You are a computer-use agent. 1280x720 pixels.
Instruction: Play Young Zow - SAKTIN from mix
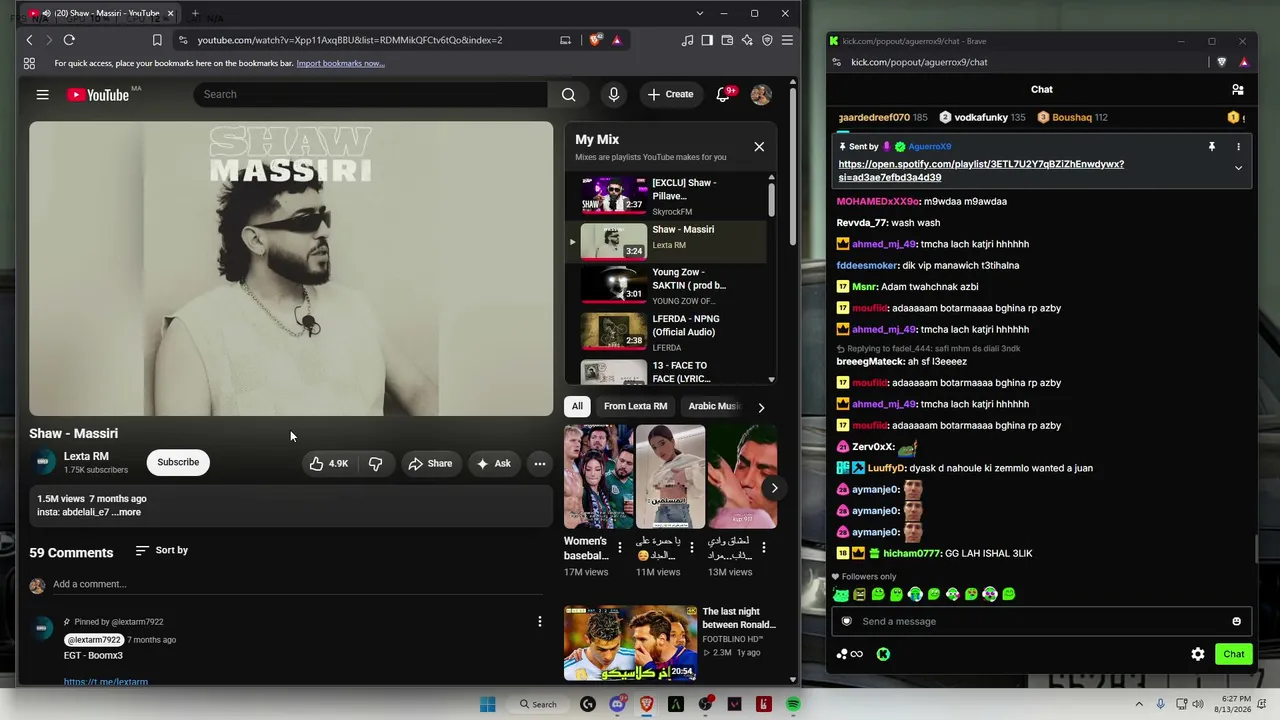coord(668,286)
